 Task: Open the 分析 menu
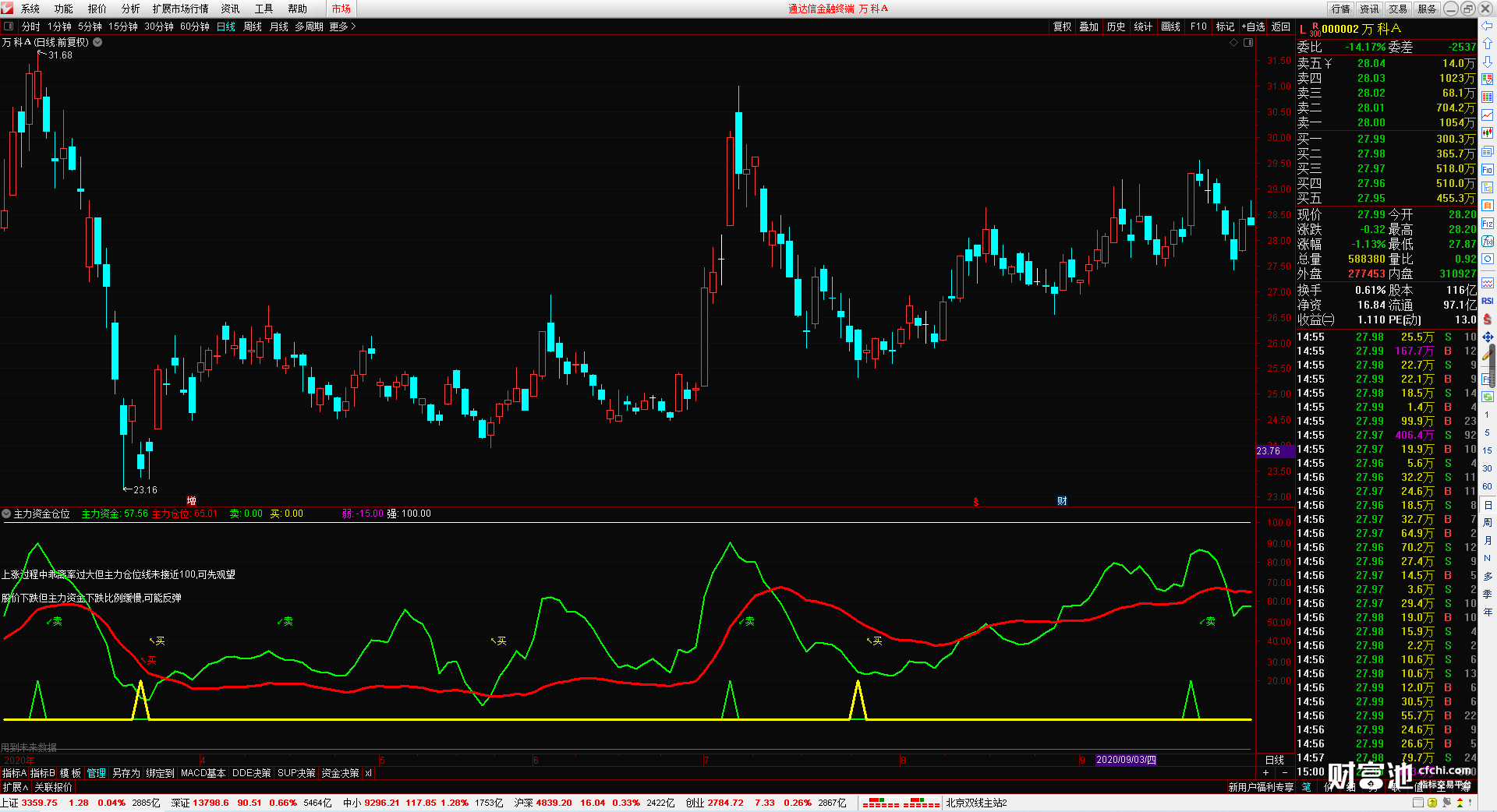(131, 9)
